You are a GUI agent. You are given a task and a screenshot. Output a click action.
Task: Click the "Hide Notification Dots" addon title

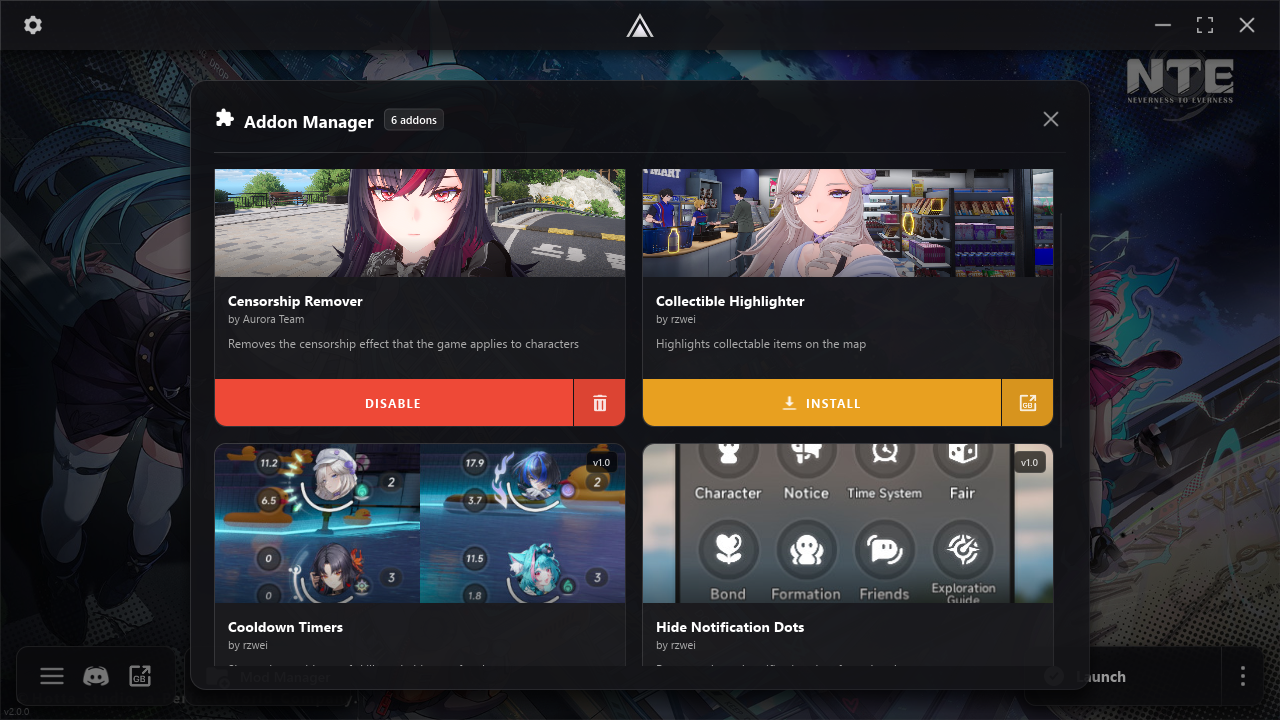tap(730, 627)
